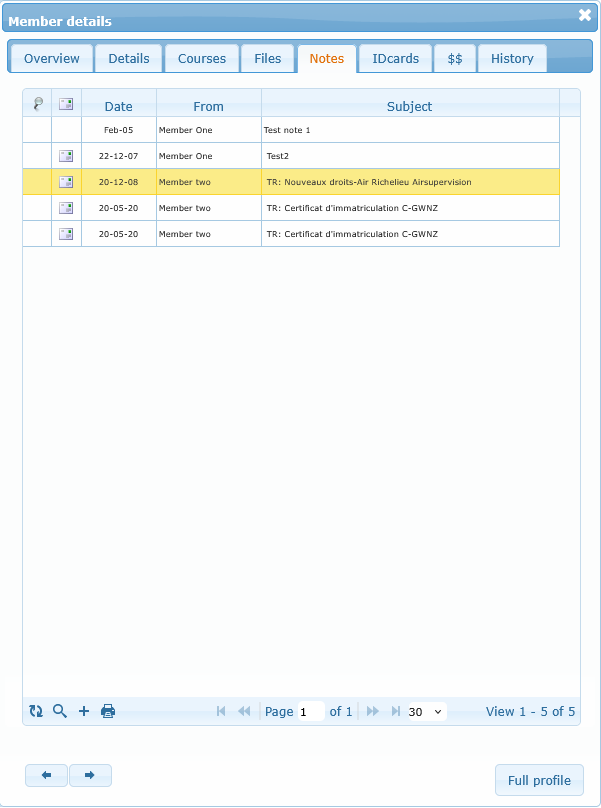
Task: Switch to the History tab
Action: (x=512, y=59)
